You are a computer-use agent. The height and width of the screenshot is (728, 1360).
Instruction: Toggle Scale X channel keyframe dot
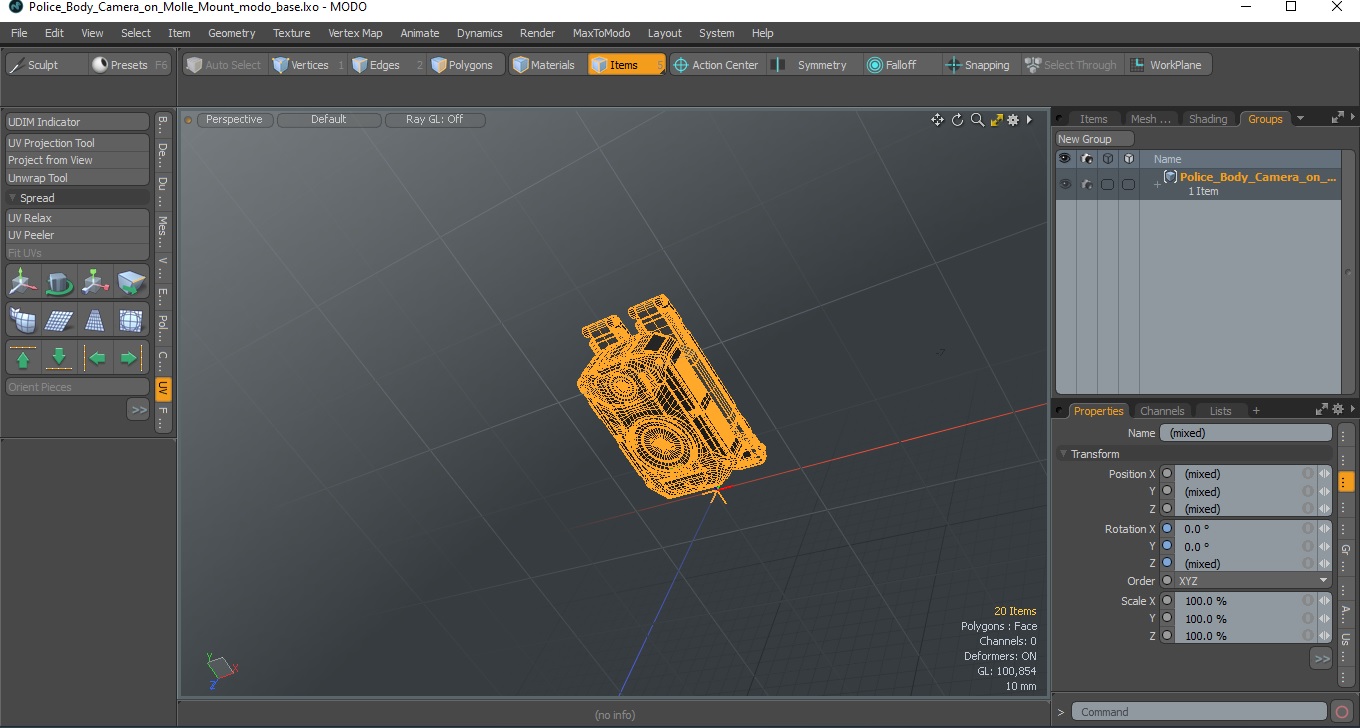coord(1167,601)
